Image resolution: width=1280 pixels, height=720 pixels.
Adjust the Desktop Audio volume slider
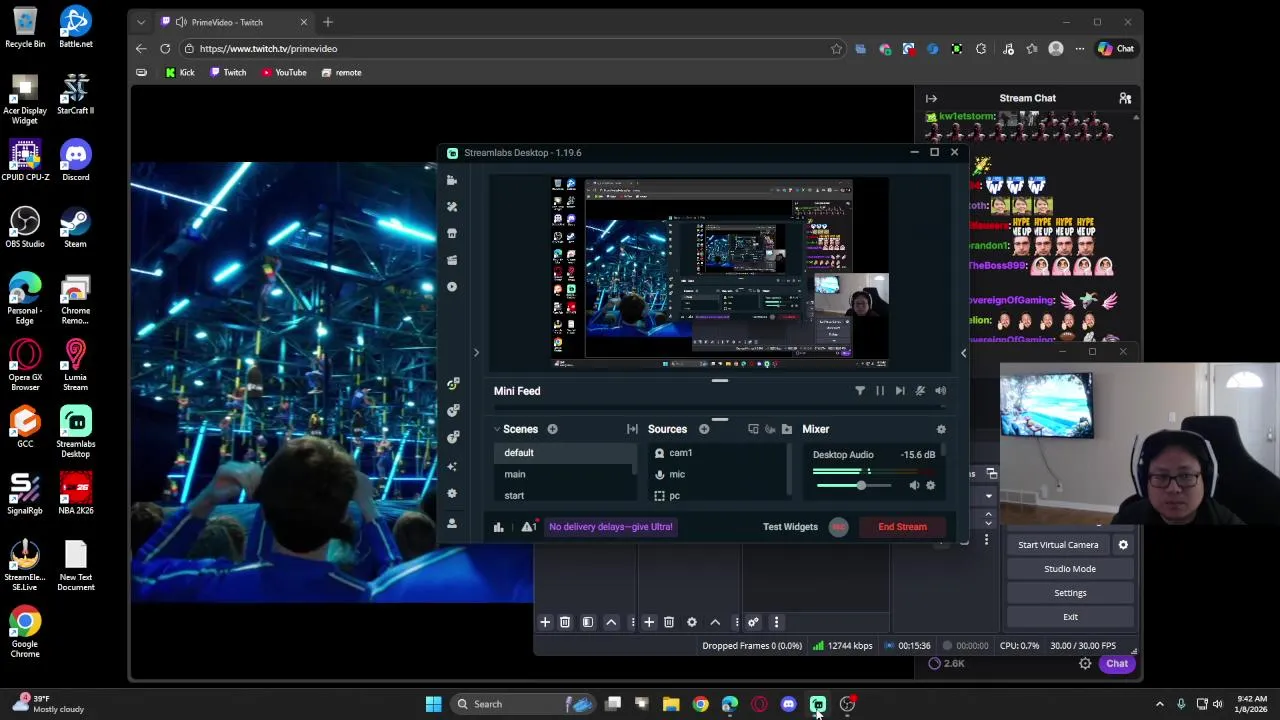[x=855, y=486]
